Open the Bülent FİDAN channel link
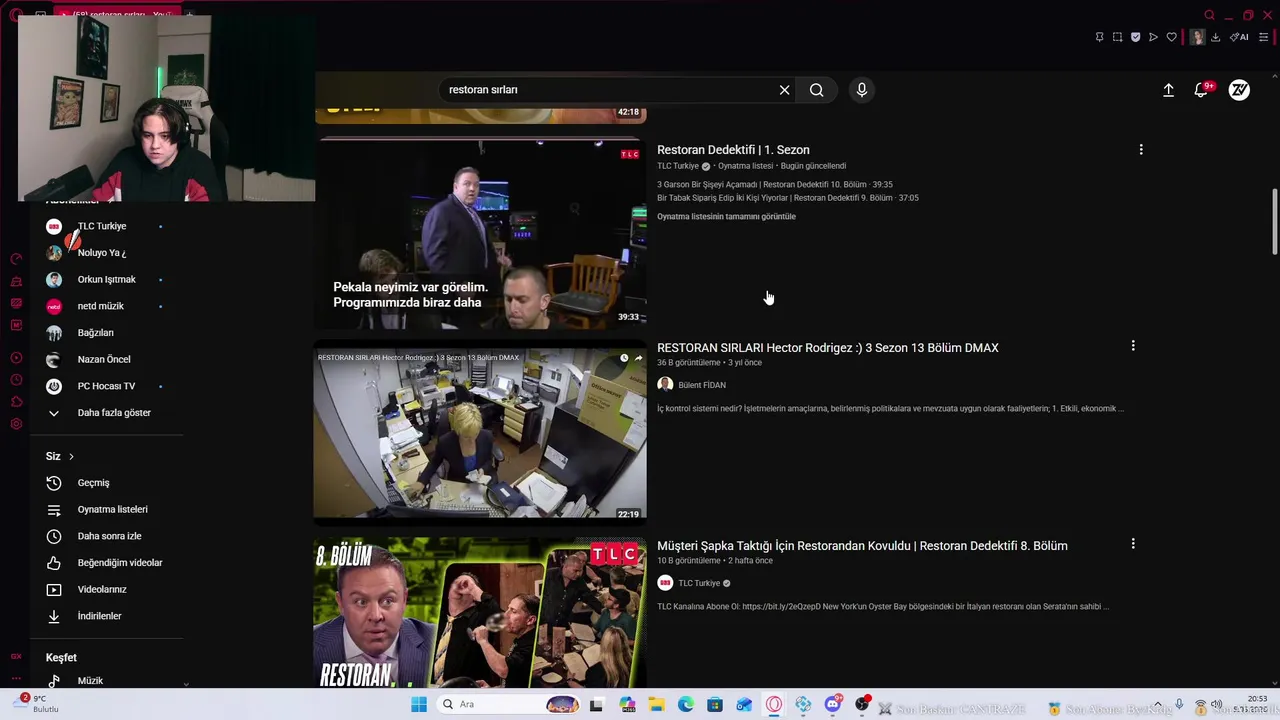The height and width of the screenshot is (720, 1280). coord(702,385)
